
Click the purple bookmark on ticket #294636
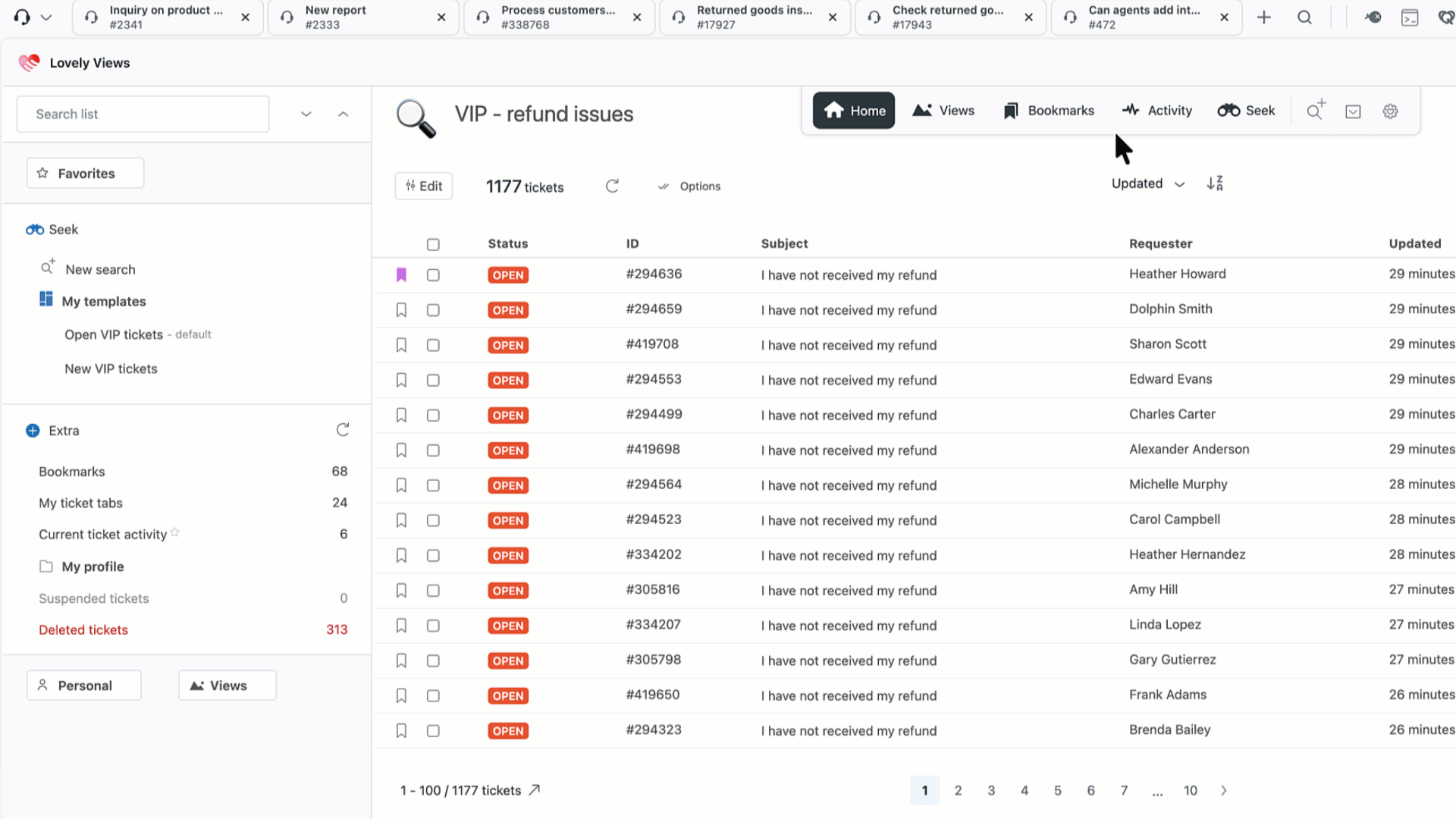401,275
